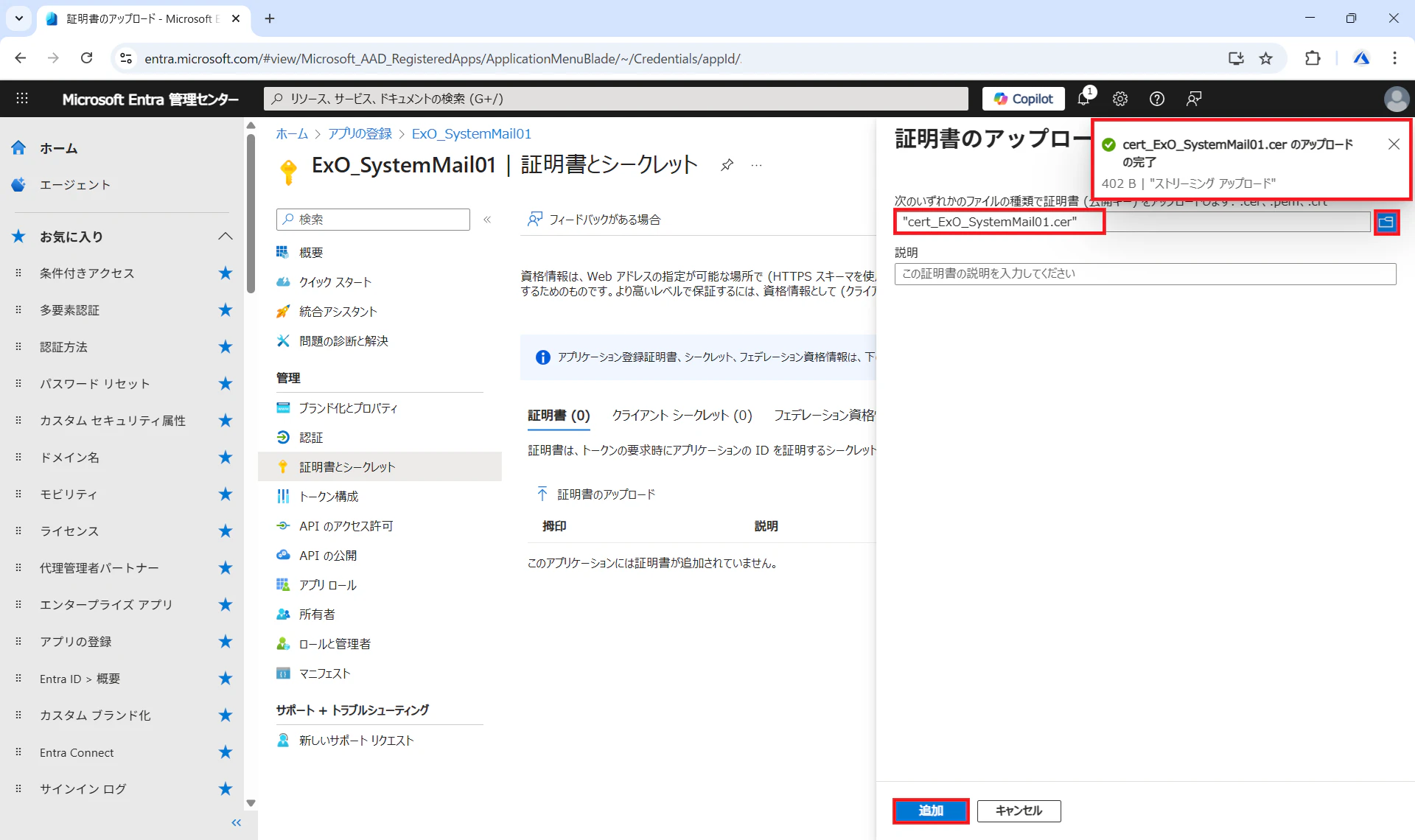
Task: Toggle the star next to 多要素認証
Action: click(226, 310)
